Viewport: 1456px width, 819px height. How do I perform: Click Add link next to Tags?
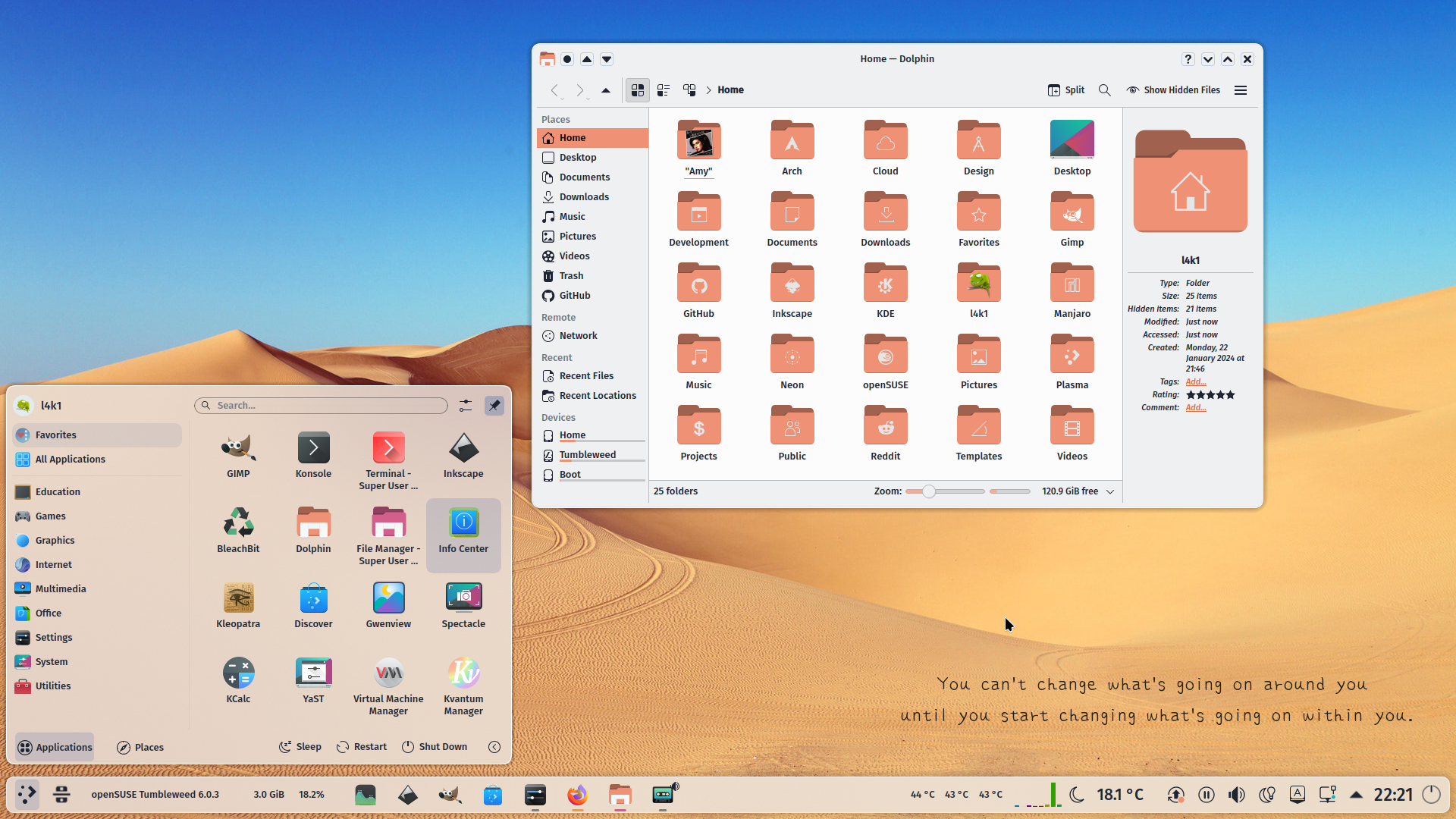[1196, 382]
